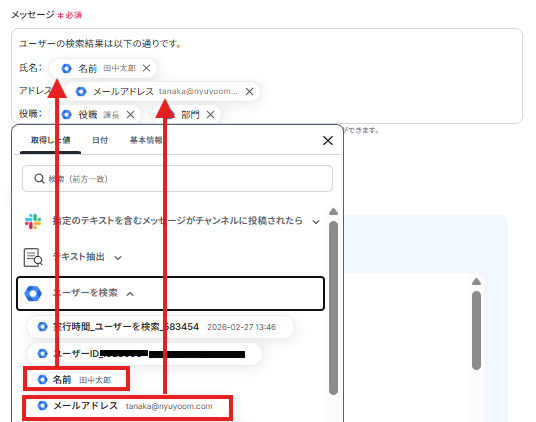Remove the 部門 chip from the message
Viewport: 536px width, 422px height.
pyautogui.click(x=210, y=114)
